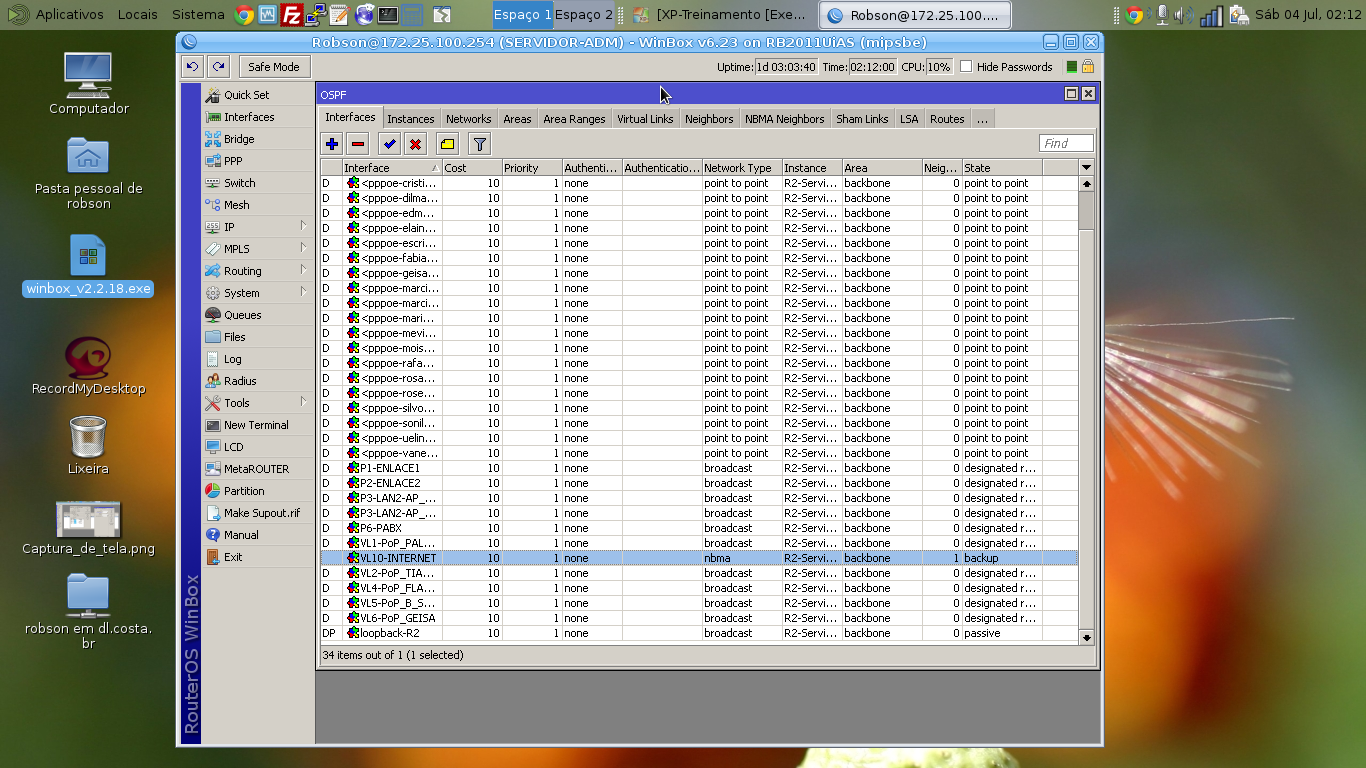Switch to the Areas tab

(518, 119)
